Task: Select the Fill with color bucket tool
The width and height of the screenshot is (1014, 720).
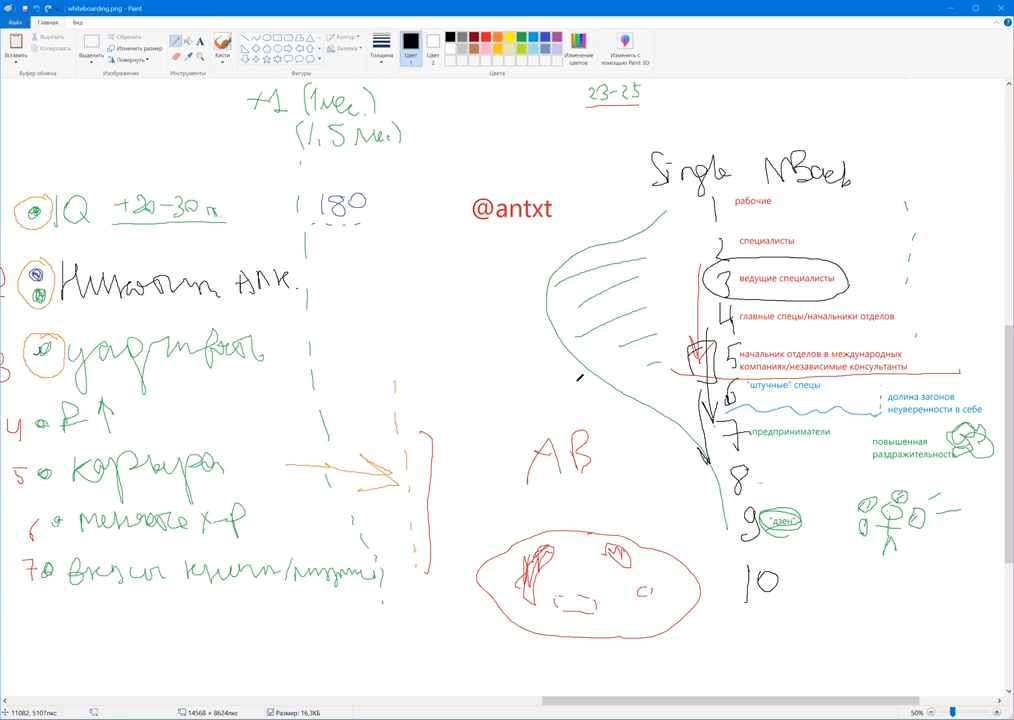Action: click(x=188, y=41)
